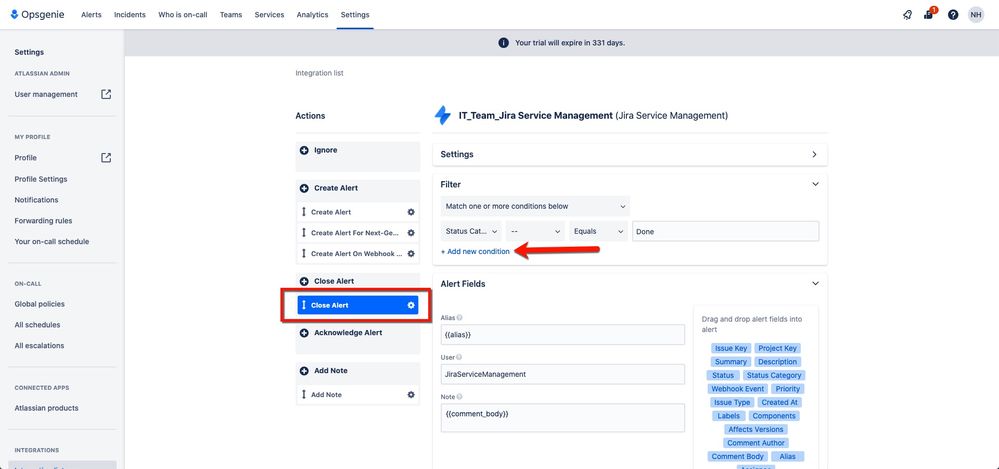Image resolution: width=999 pixels, height=469 pixels.
Task: Select the Create Alert For Next-Gen rule
Action: tap(357, 233)
